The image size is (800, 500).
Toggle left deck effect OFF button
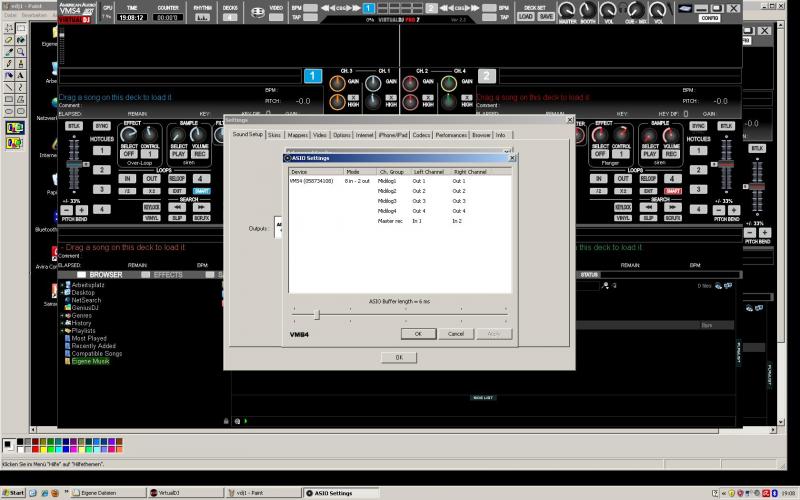coord(129,154)
